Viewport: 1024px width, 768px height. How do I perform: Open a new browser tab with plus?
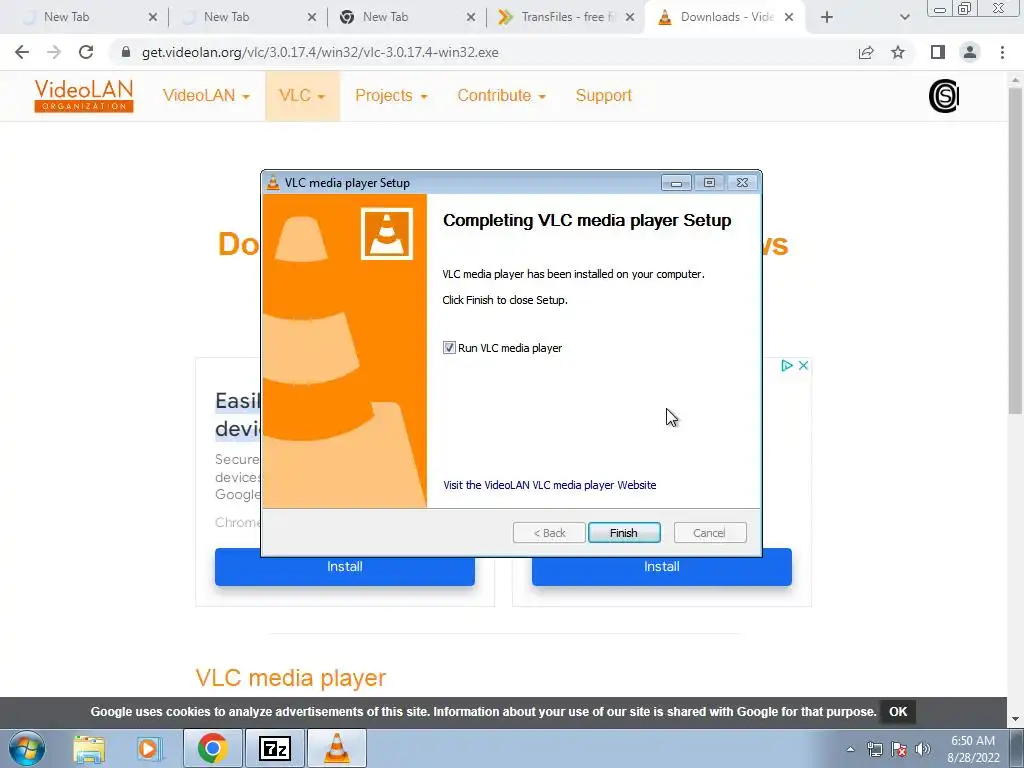pos(827,18)
